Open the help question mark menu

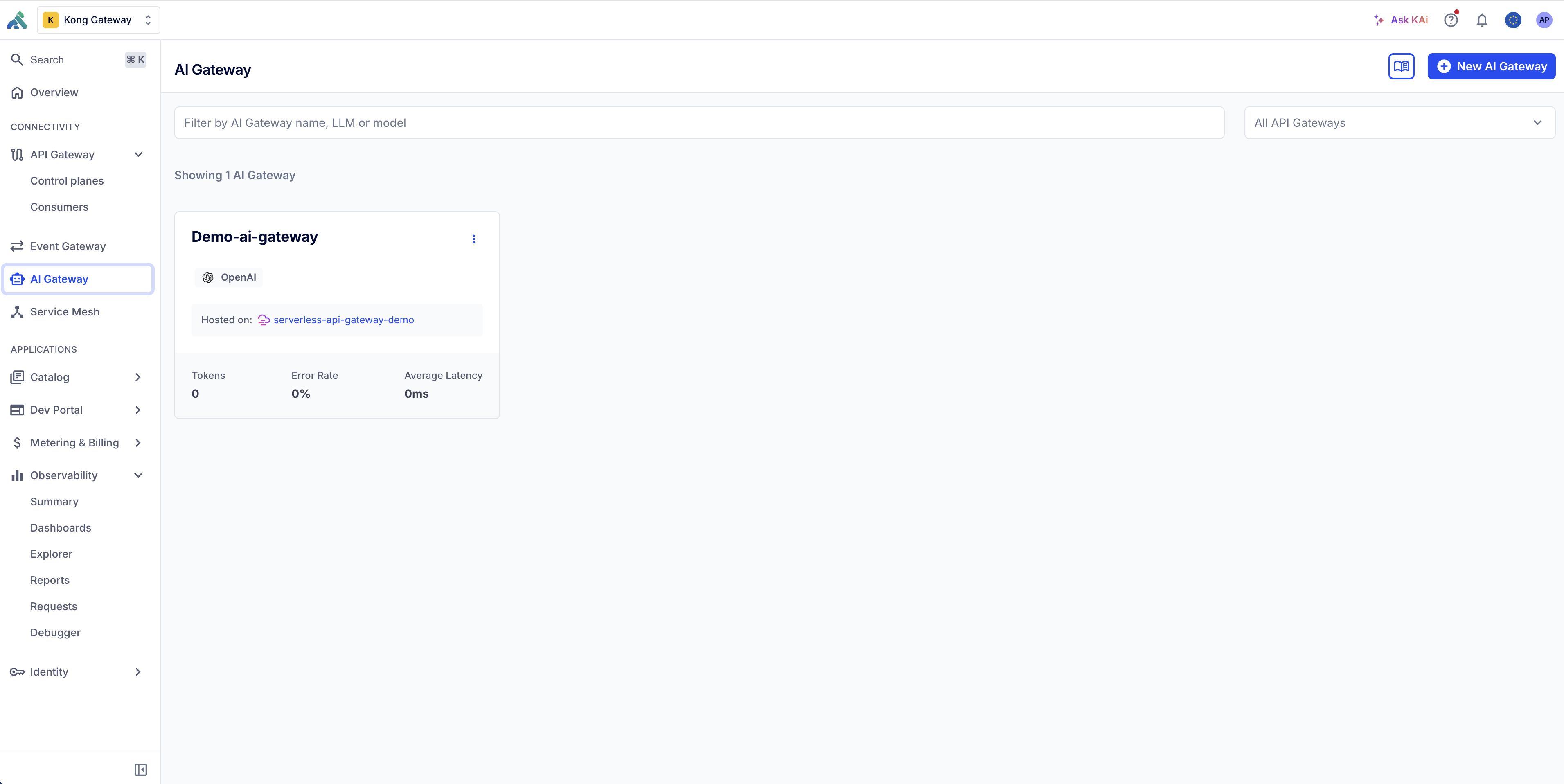point(1451,20)
